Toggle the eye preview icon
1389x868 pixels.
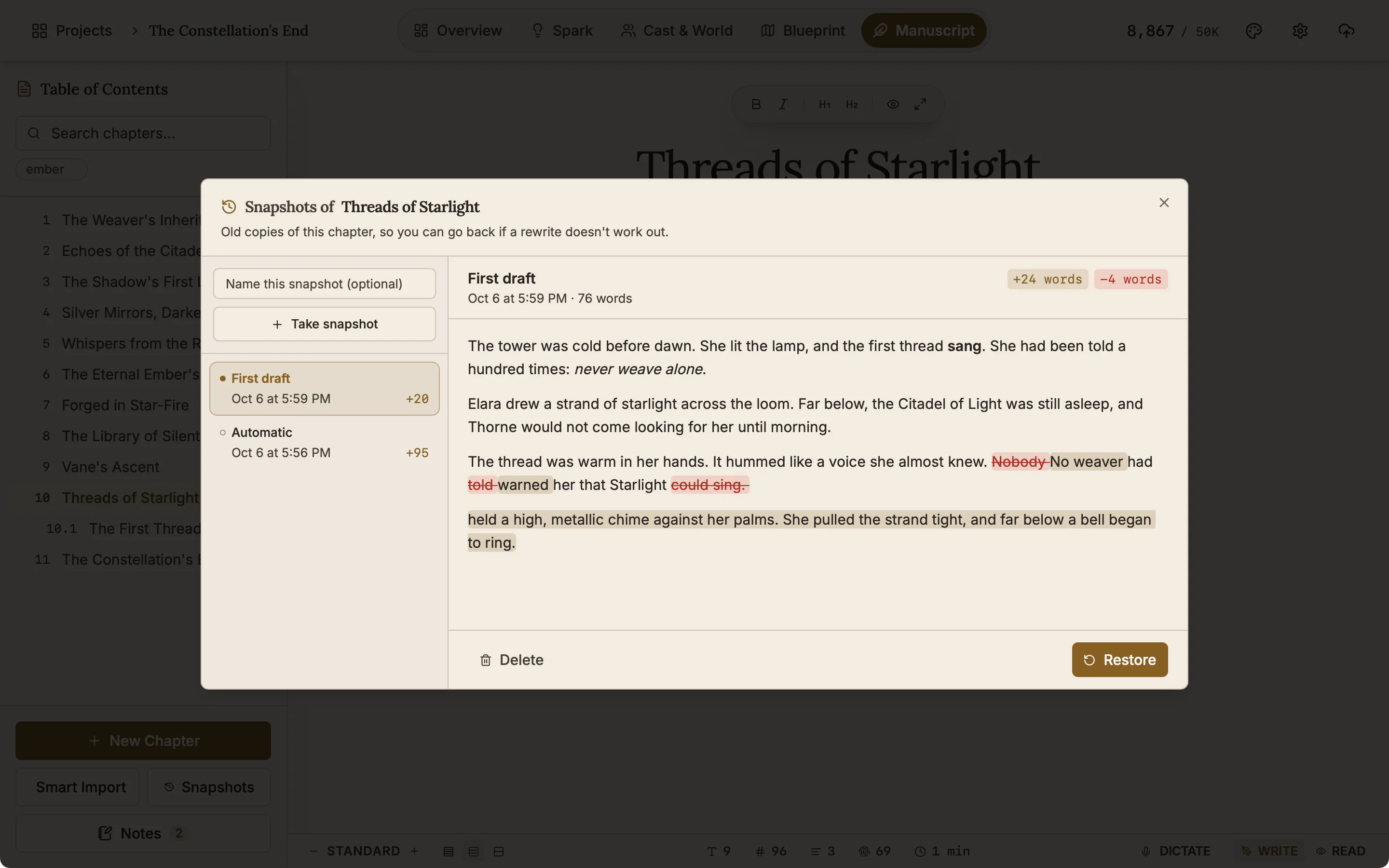coord(893,105)
